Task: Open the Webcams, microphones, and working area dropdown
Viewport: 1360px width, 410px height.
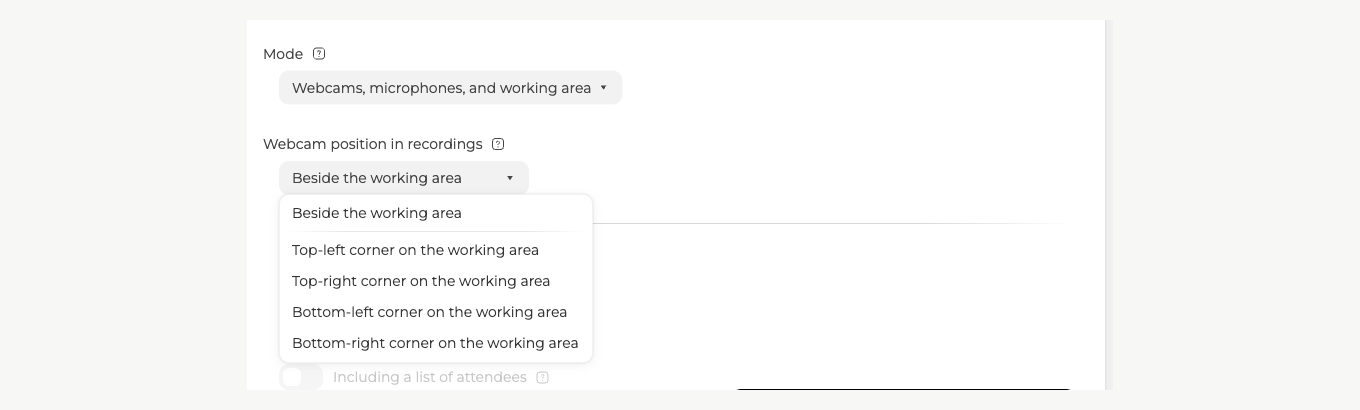Action: click(450, 88)
